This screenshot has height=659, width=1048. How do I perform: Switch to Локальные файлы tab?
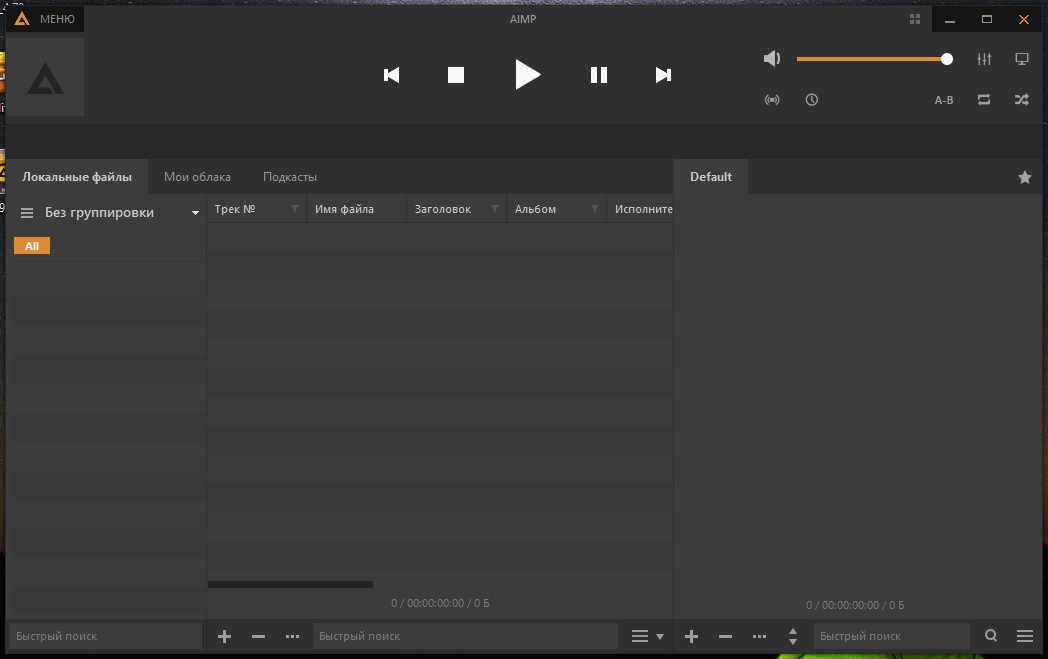click(77, 176)
